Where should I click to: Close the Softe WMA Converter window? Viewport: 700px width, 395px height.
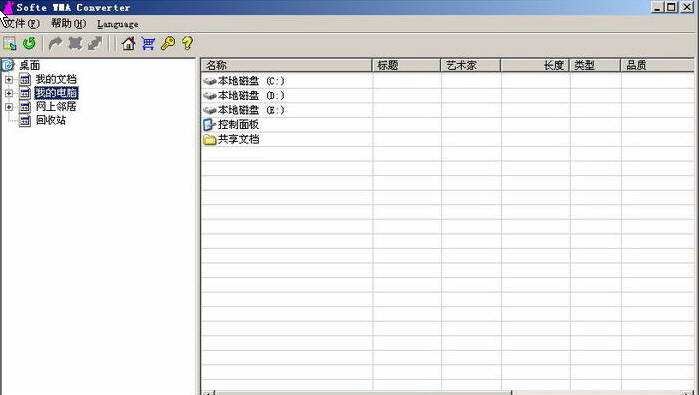coord(687,7)
